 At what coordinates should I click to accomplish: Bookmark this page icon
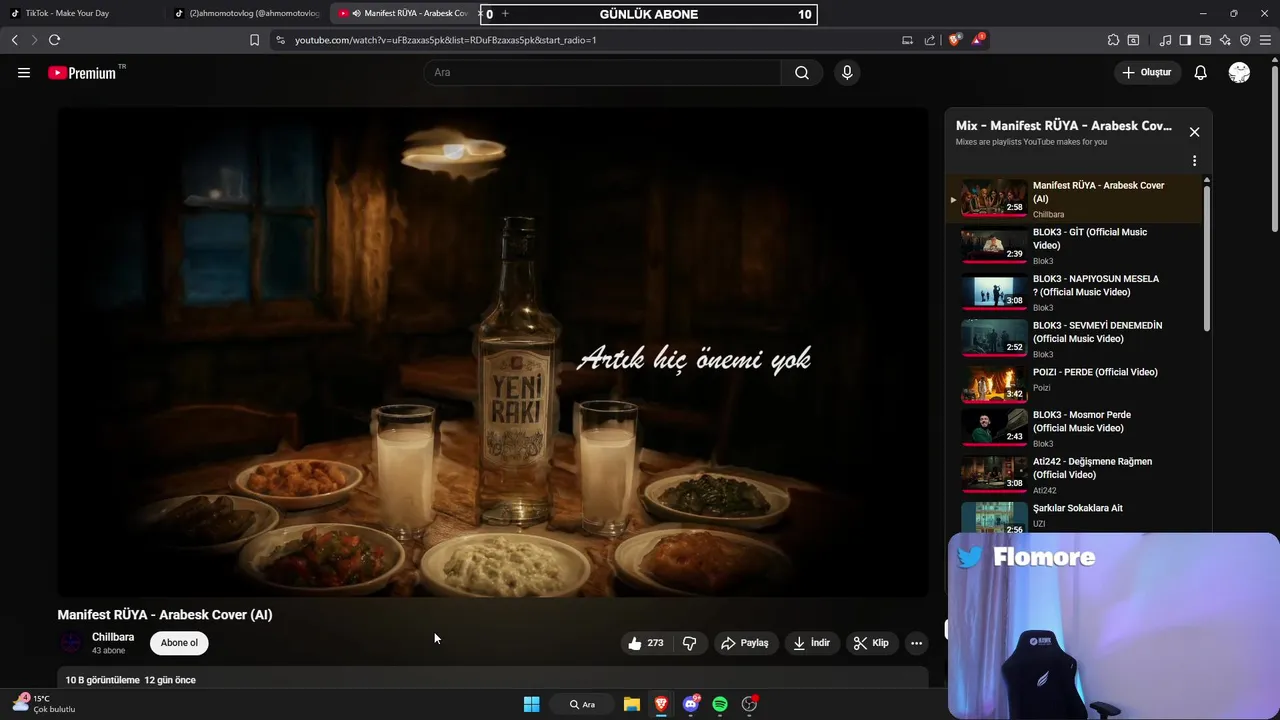254,40
